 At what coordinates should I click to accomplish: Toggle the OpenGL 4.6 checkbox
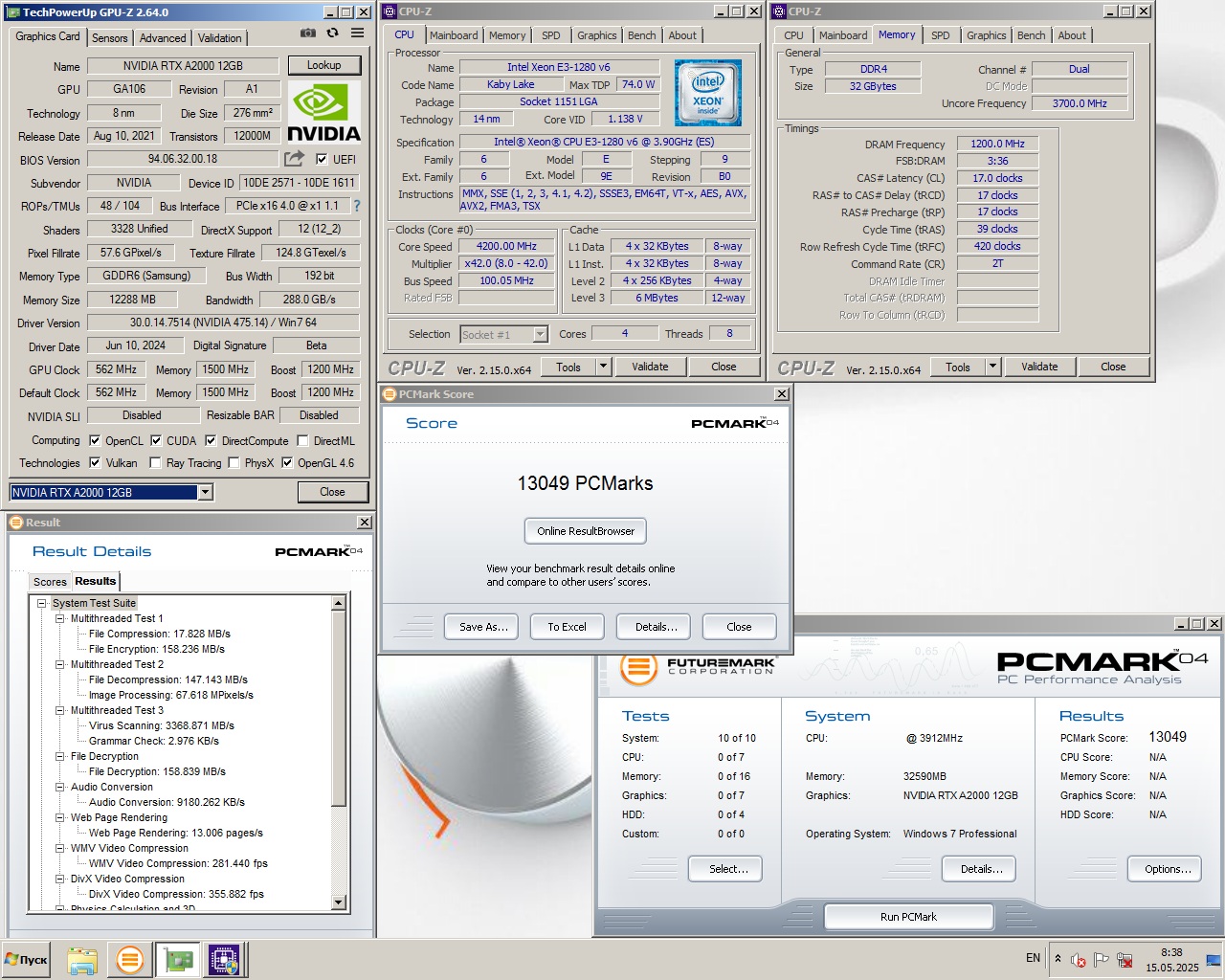coord(286,463)
